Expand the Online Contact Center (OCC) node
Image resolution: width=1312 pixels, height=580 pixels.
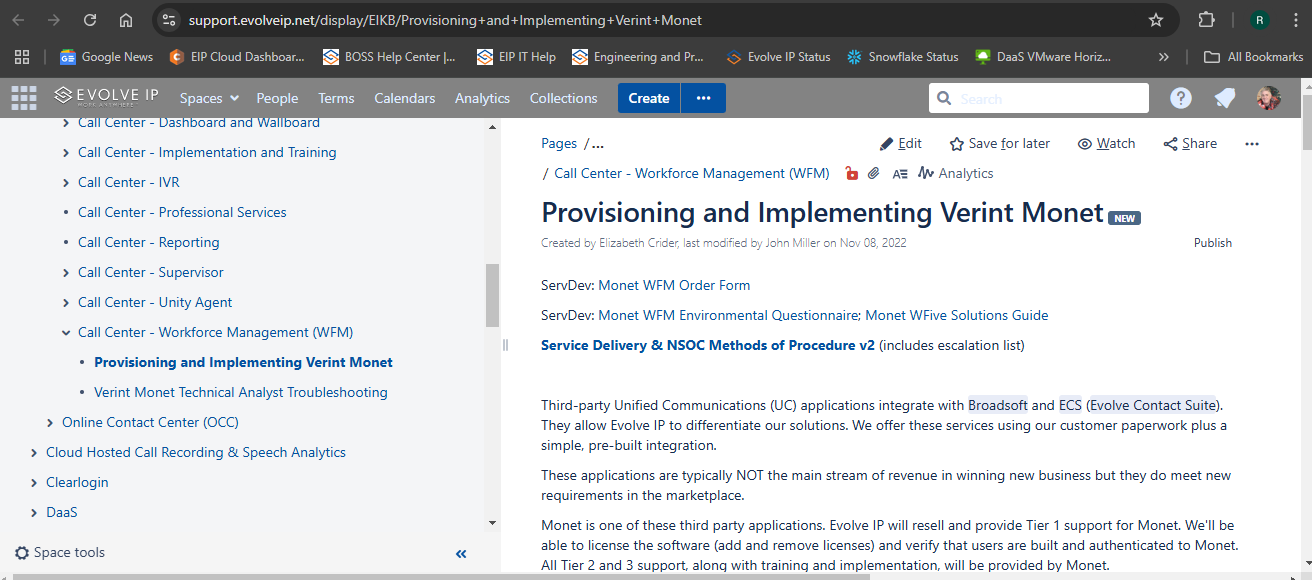click(50, 423)
